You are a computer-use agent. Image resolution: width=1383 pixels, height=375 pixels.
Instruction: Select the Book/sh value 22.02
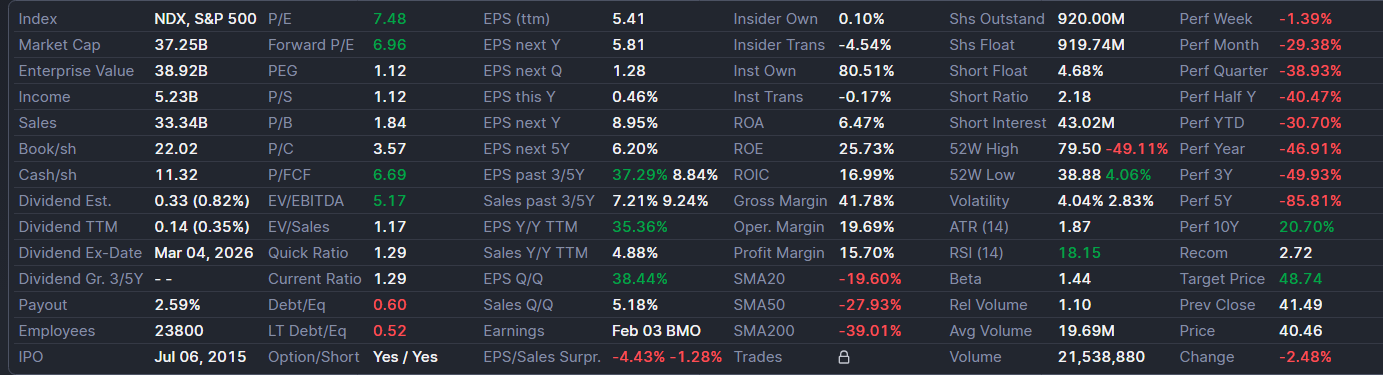click(176, 148)
